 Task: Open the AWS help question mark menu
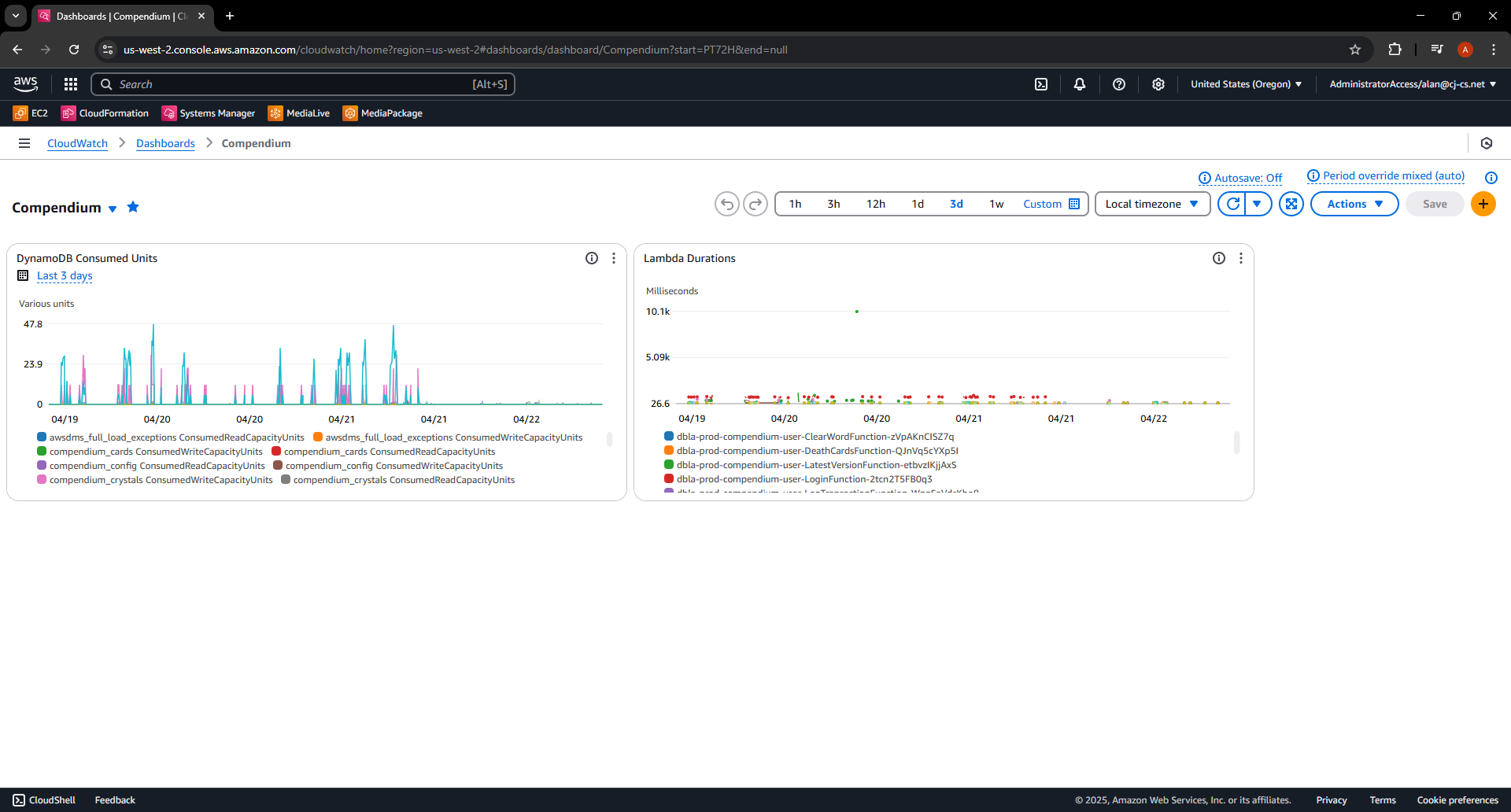pyautogui.click(x=1119, y=84)
